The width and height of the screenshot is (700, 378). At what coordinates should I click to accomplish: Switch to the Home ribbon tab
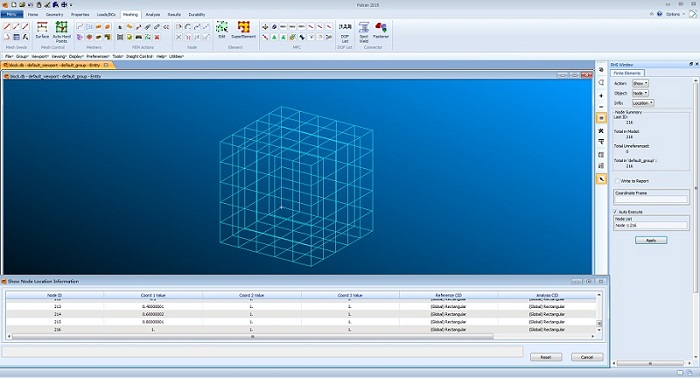click(x=33, y=14)
